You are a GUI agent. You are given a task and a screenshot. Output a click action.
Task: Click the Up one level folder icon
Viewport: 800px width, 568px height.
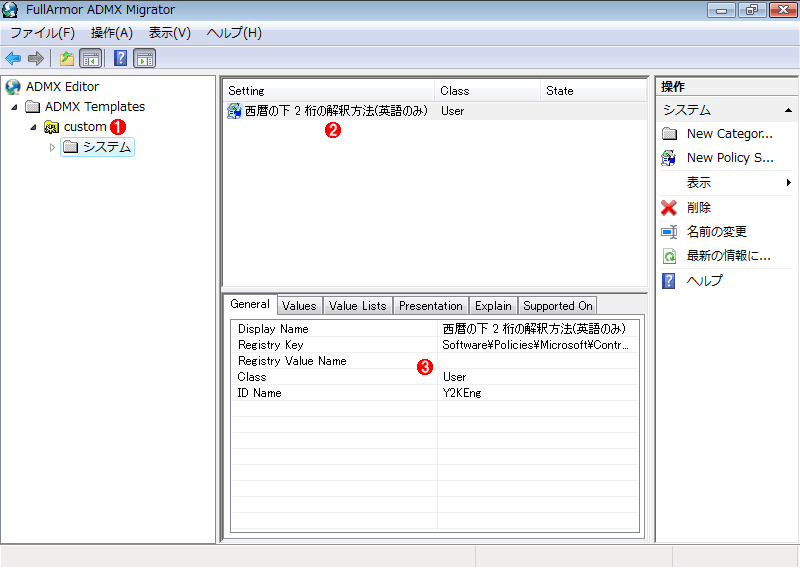click(x=67, y=59)
